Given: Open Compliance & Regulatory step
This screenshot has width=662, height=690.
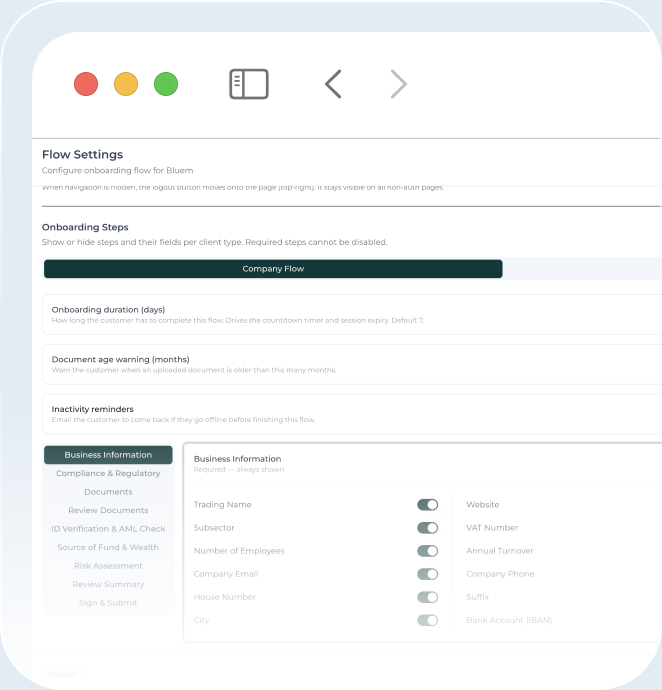Looking at the screenshot, I should pos(108,473).
